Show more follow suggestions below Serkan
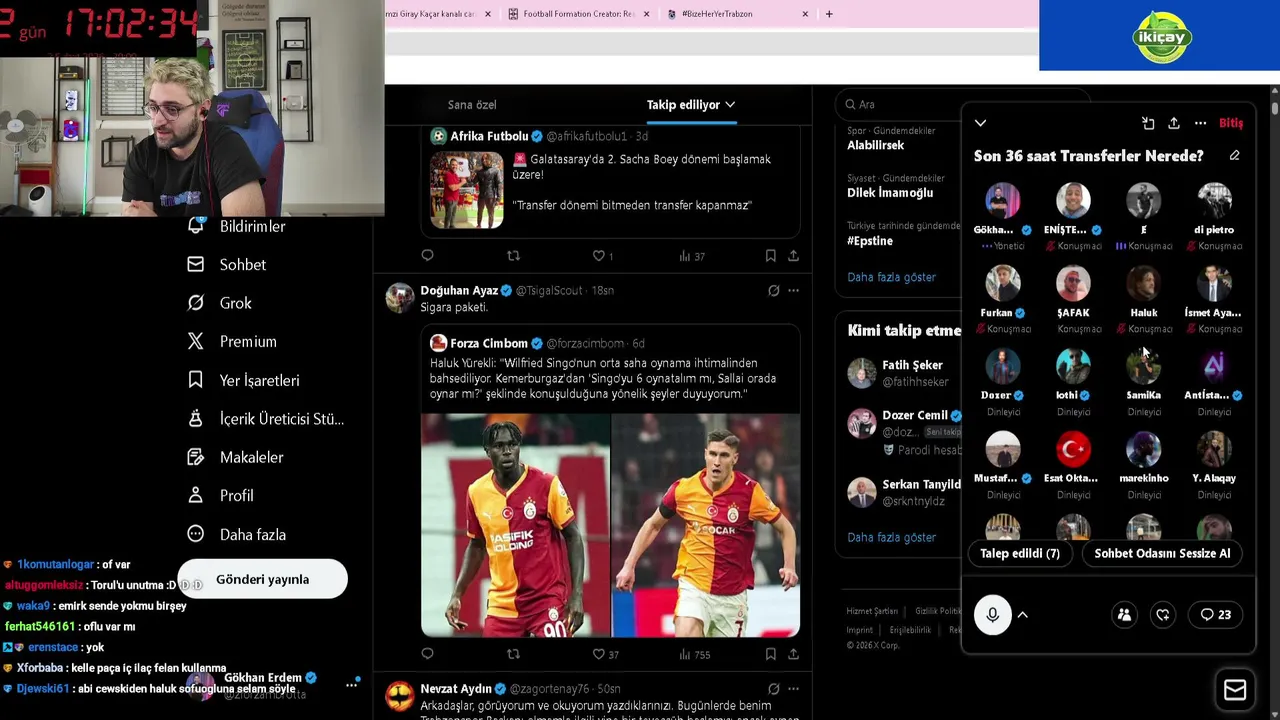 (891, 537)
